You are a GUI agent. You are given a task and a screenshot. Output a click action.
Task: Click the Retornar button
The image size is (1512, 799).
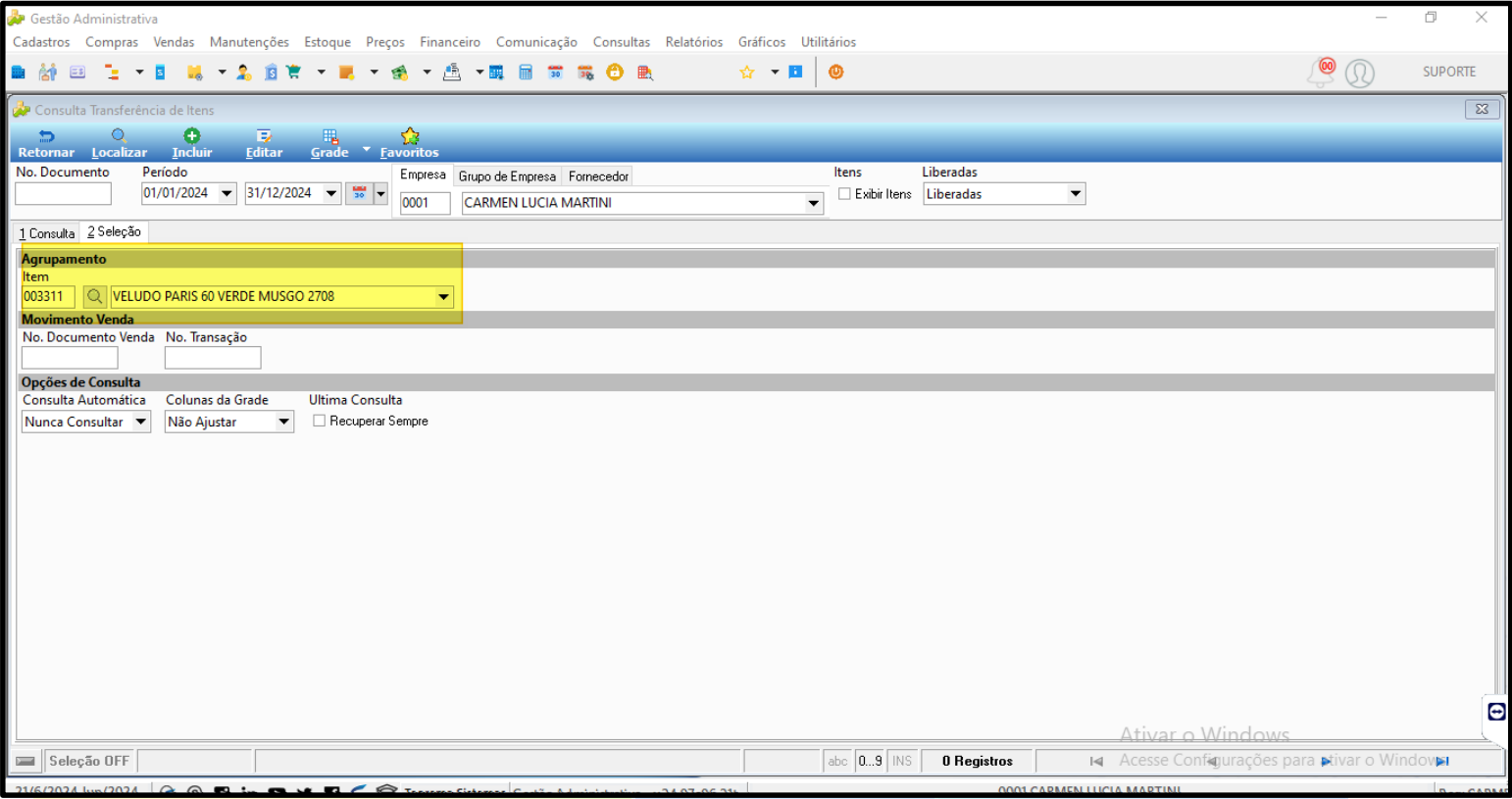[46, 143]
